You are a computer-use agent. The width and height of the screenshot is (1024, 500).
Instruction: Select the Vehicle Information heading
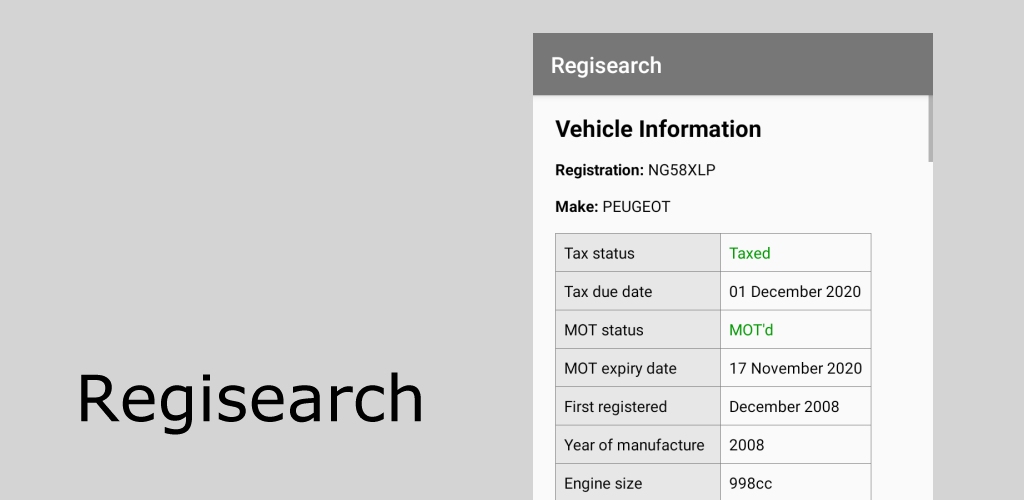click(x=658, y=129)
